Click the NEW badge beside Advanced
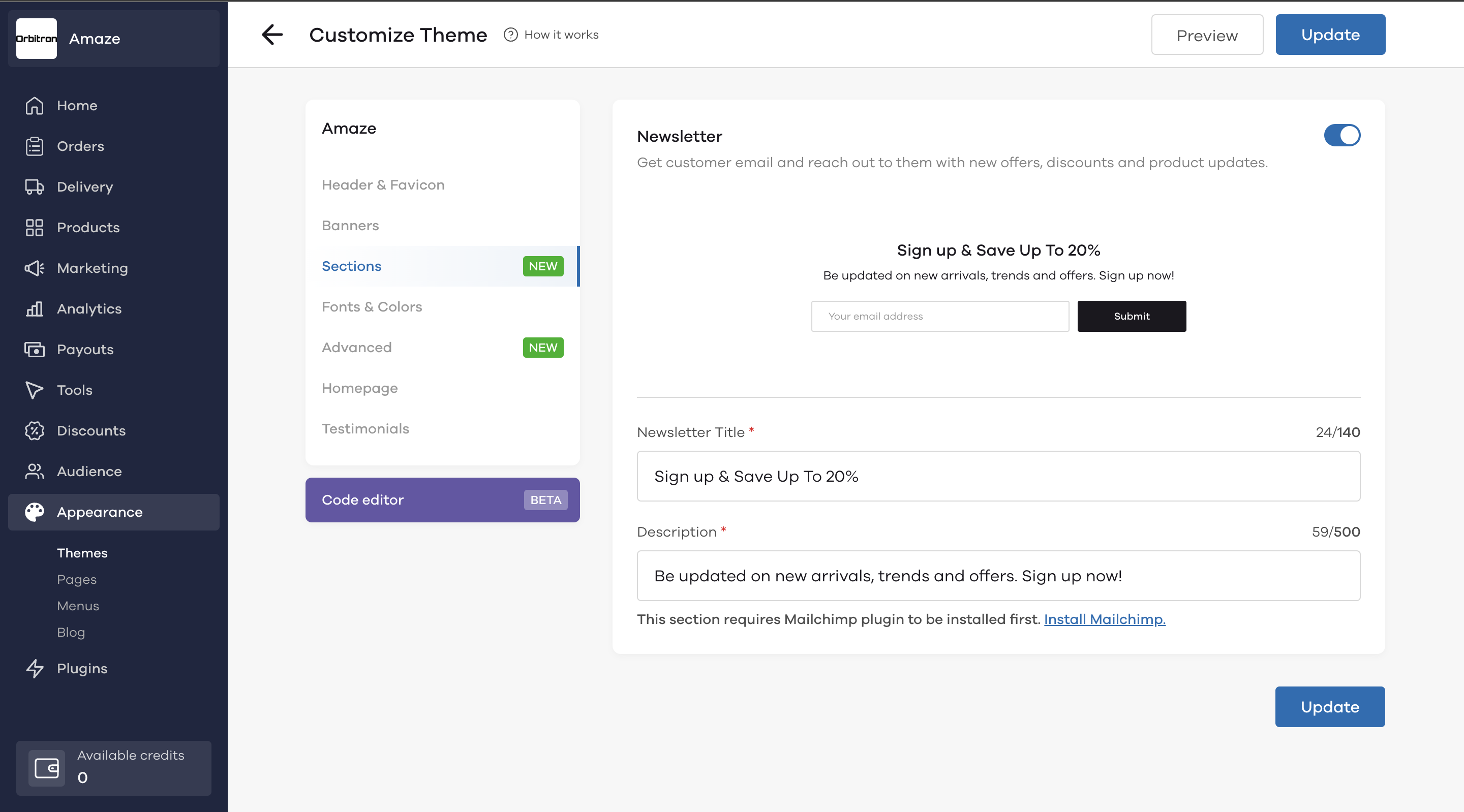Screen dimensions: 1464x812 pos(543,347)
